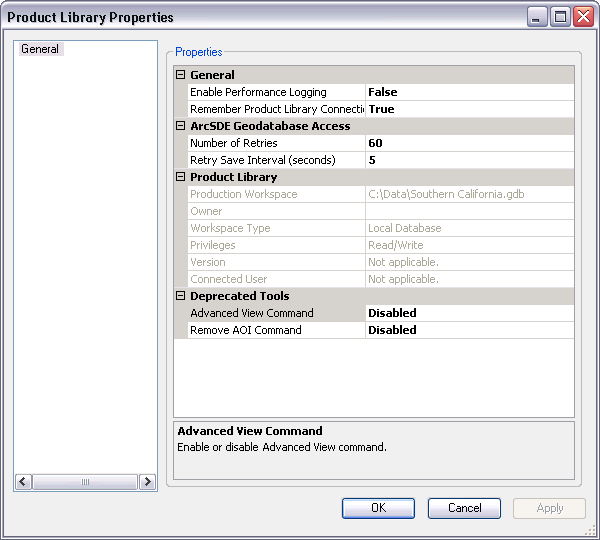Click the Product Library header text
This screenshot has width=600, height=540.
233,177
